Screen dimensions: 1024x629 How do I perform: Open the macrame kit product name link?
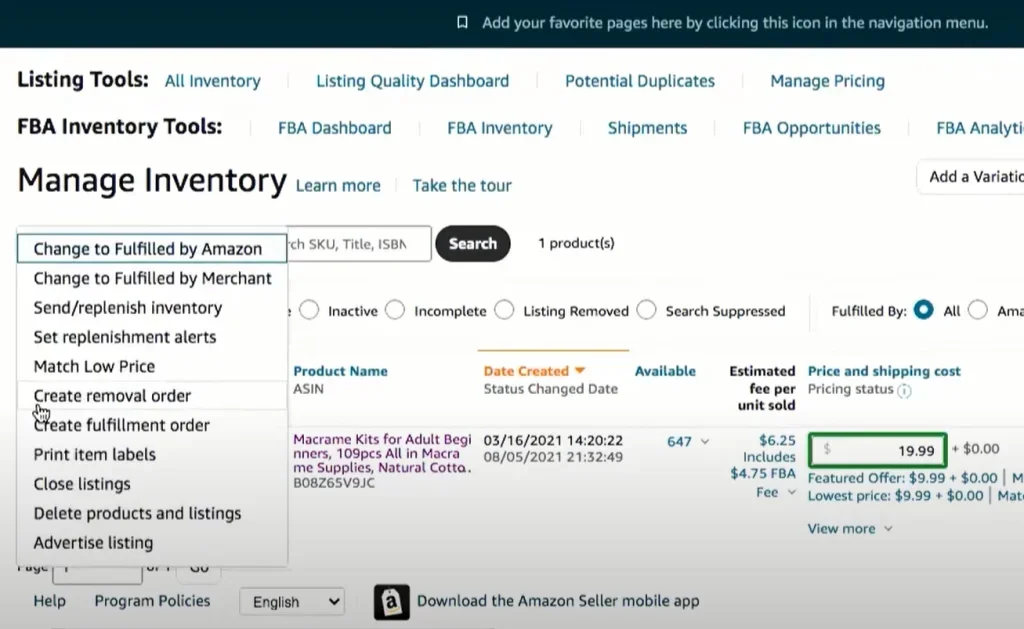(380, 454)
